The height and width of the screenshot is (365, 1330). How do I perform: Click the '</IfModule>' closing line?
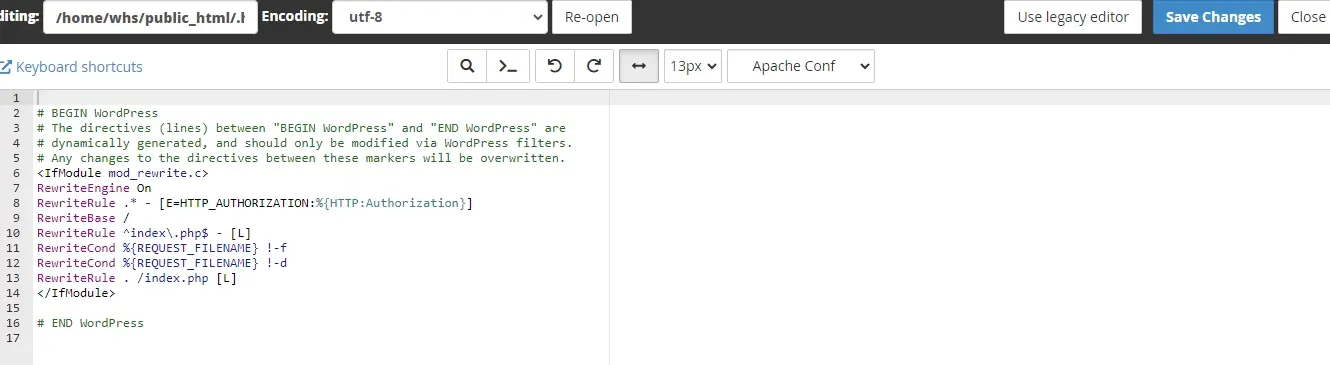[x=76, y=293]
